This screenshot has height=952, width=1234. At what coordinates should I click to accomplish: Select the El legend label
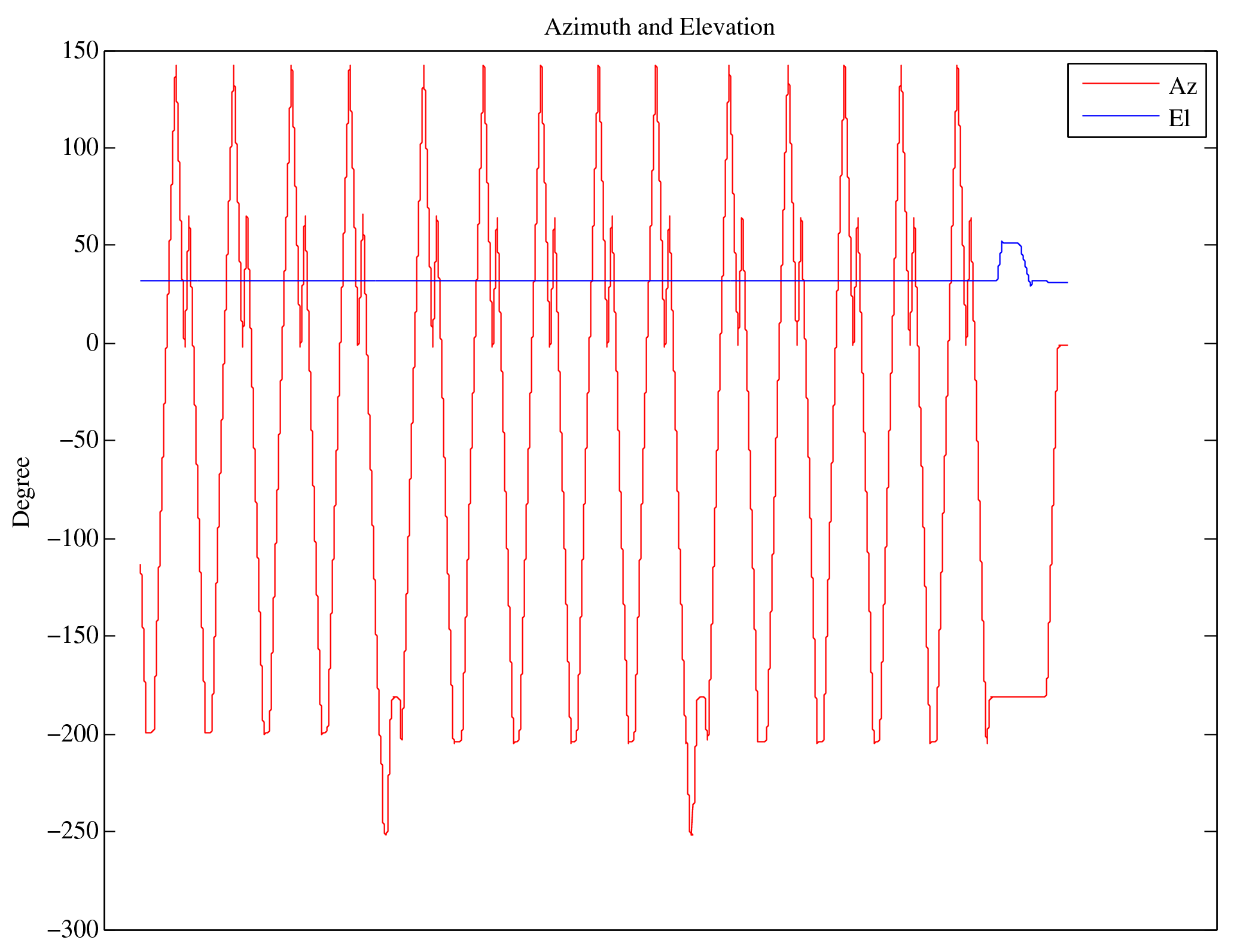tap(1179, 118)
